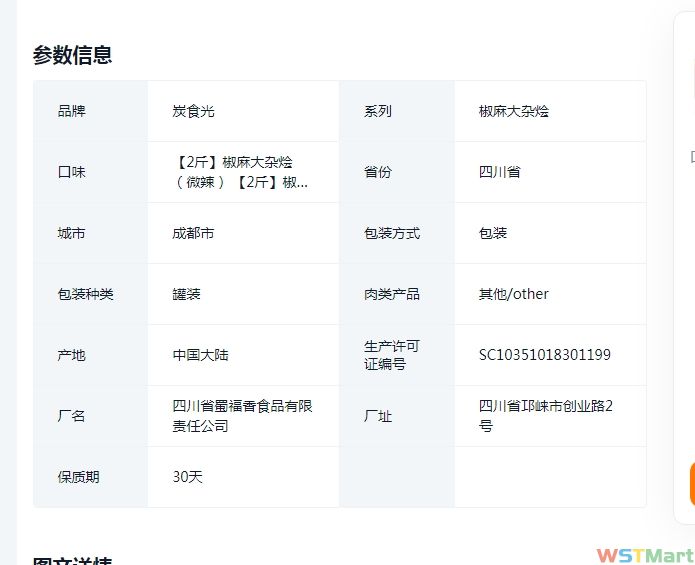This screenshot has height=565, width=695.
Task: Click the orange button at right edge
Action: click(x=691, y=484)
